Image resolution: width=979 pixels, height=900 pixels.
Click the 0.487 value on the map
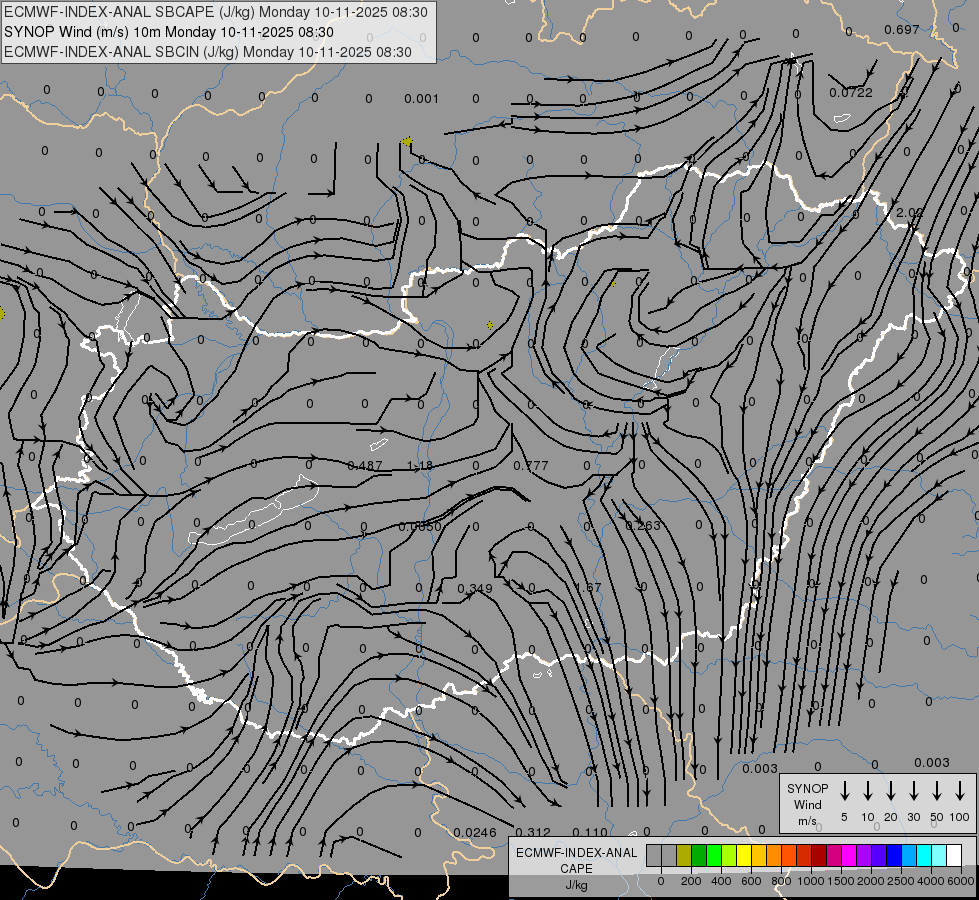[x=365, y=465]
